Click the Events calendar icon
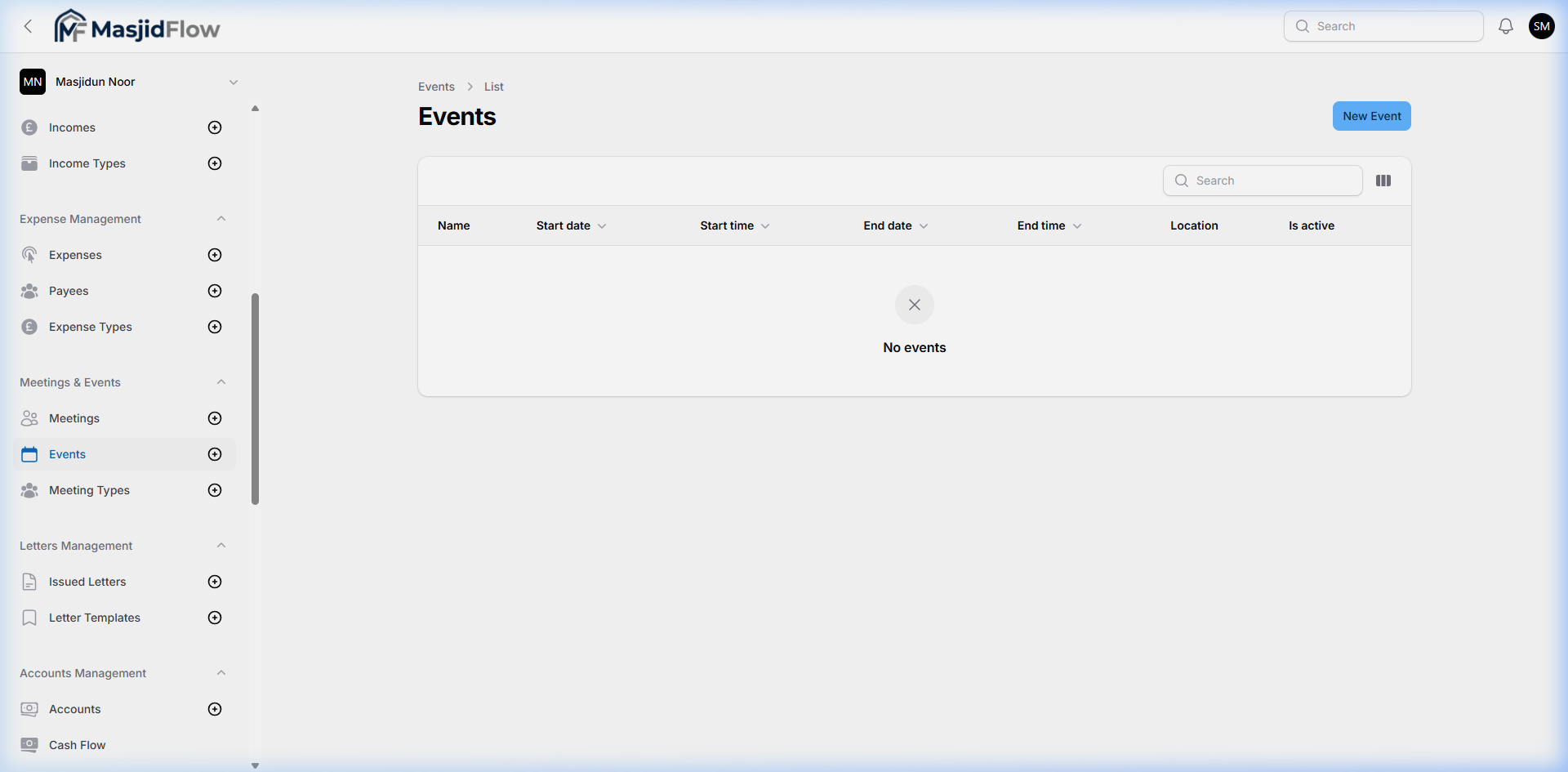This screenshot has height=772, width=1568. (x=29, y=454)
